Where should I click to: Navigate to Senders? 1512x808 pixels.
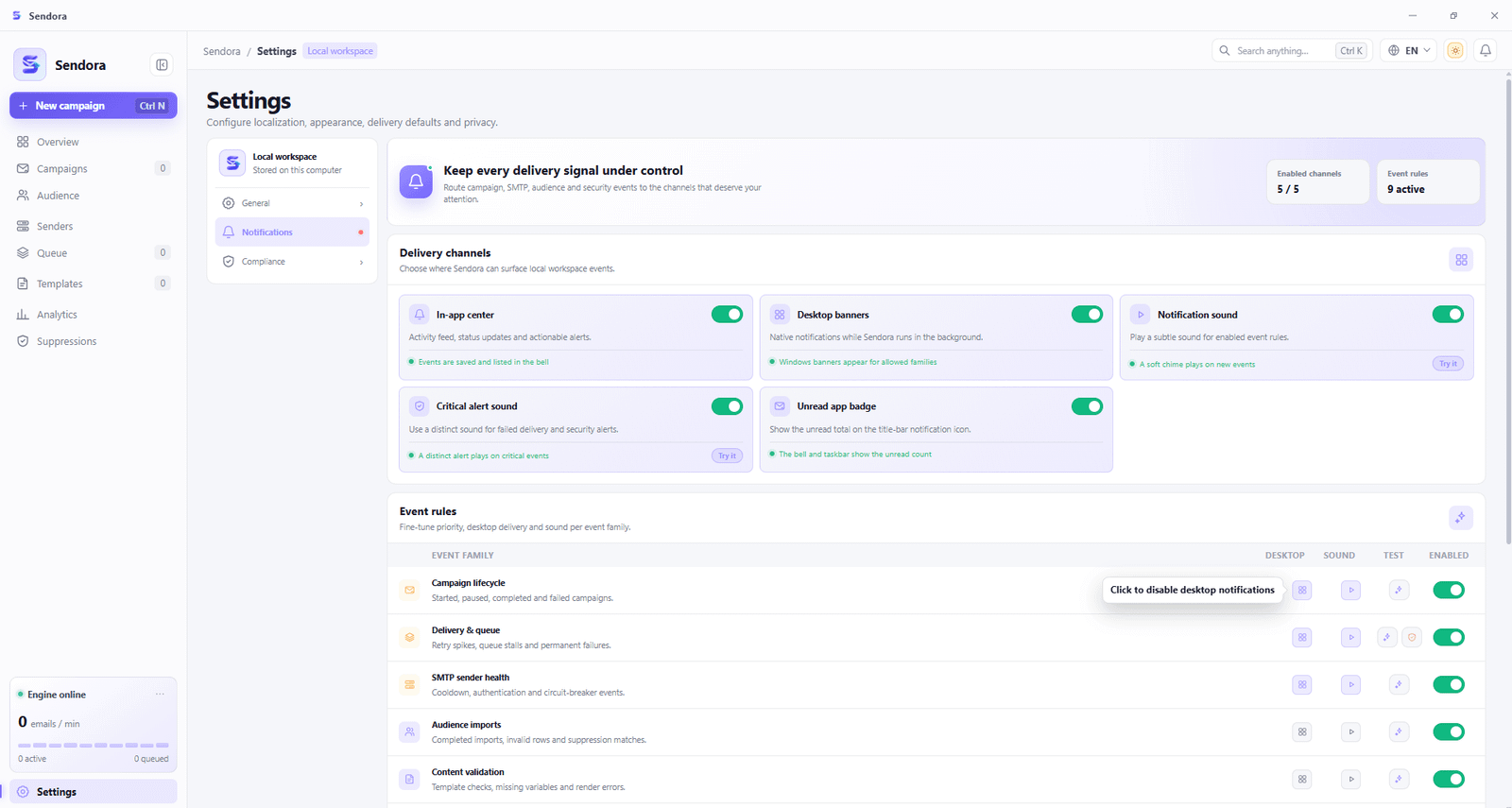coord(93,227)
